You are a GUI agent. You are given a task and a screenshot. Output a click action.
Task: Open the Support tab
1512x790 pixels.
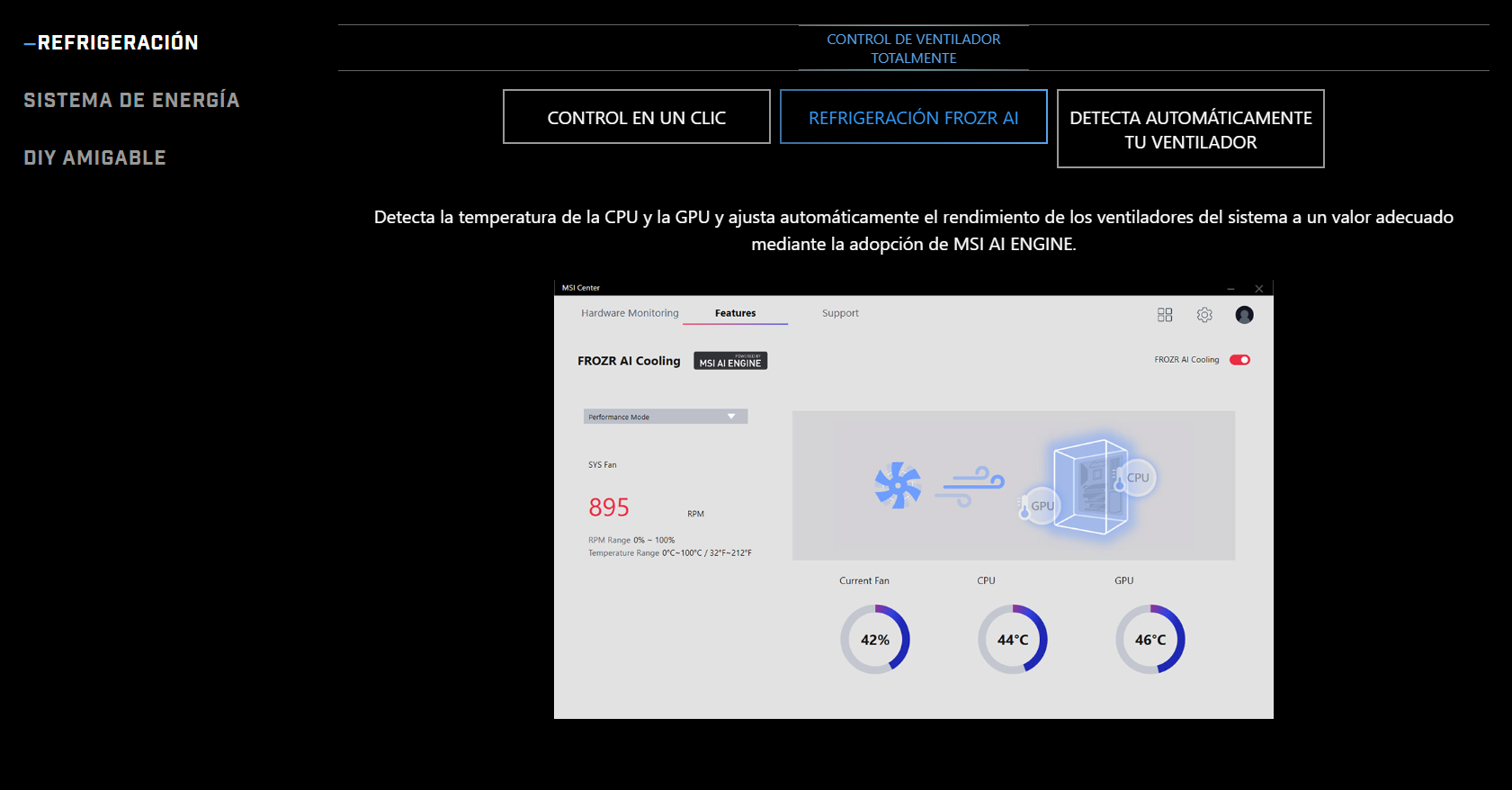pos(840,313)
